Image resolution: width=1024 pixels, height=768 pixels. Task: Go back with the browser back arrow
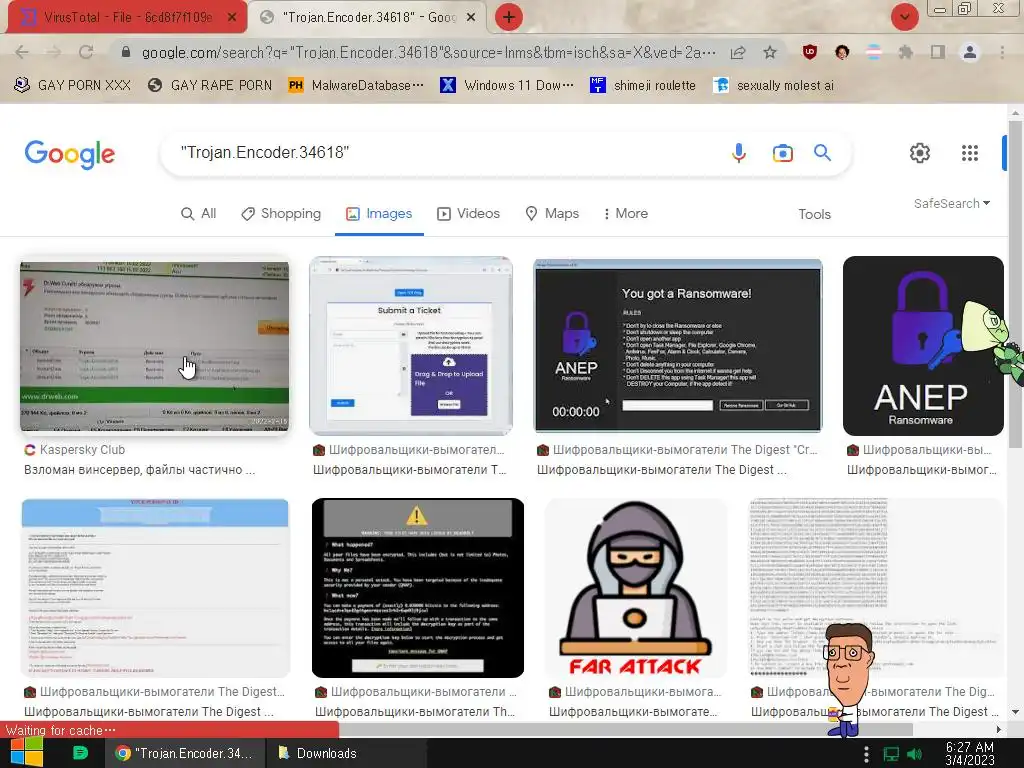tap(22, 52)
